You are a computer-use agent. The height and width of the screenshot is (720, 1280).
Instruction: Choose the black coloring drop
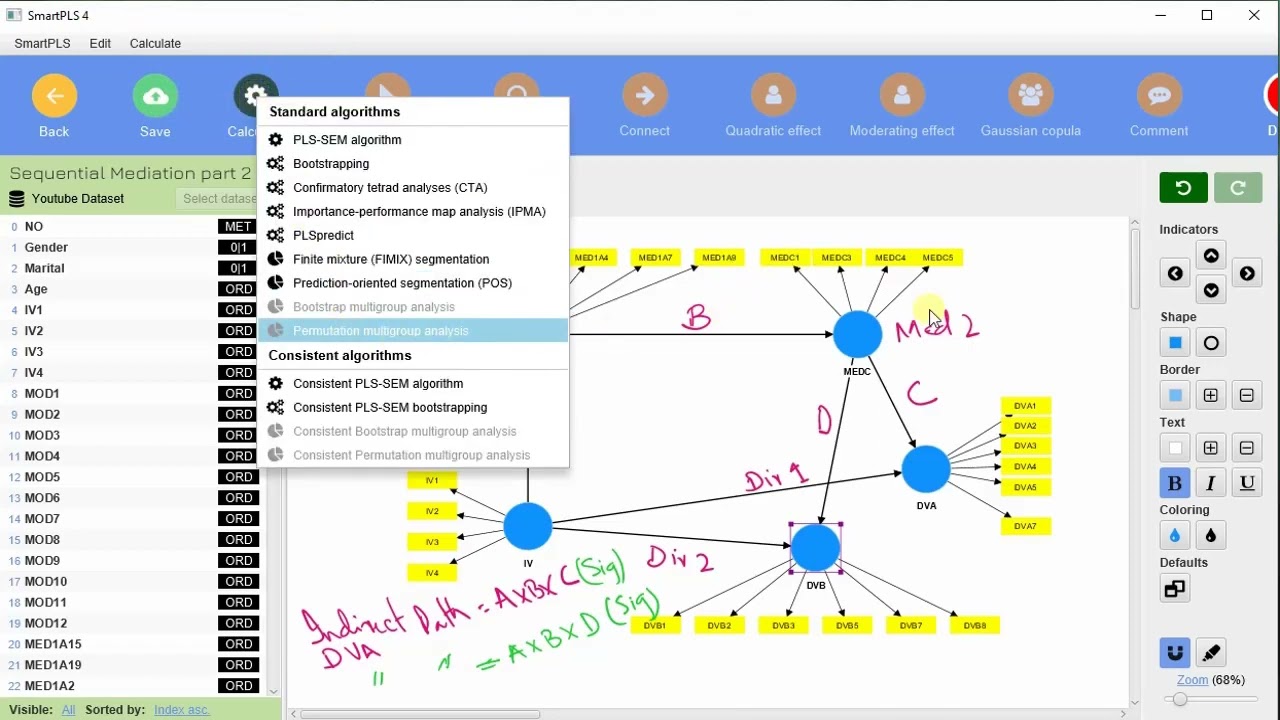[x=1211, y=536]
